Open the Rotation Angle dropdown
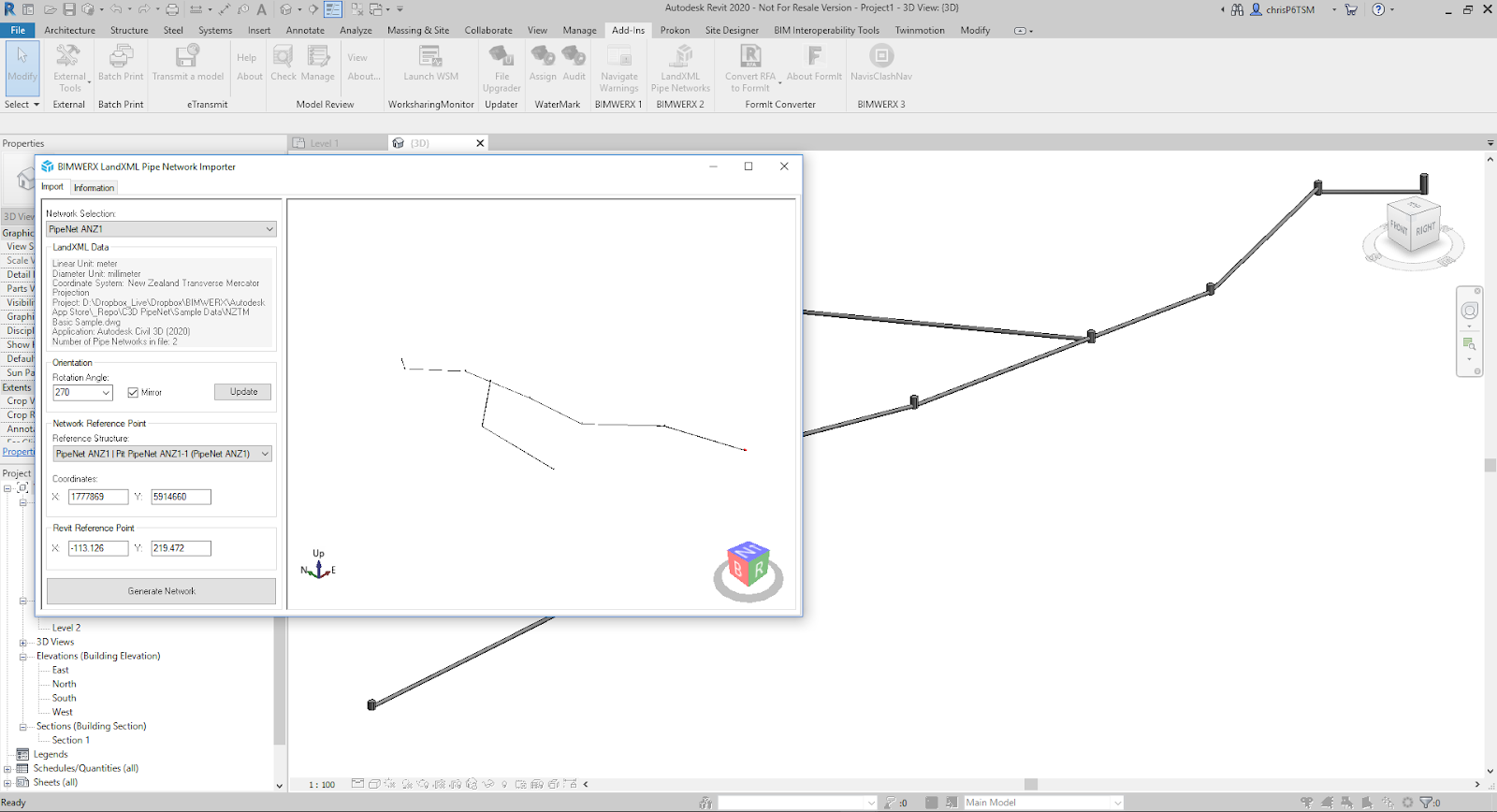The height and width of the screenshot is (812, 1497). point(82,393)
